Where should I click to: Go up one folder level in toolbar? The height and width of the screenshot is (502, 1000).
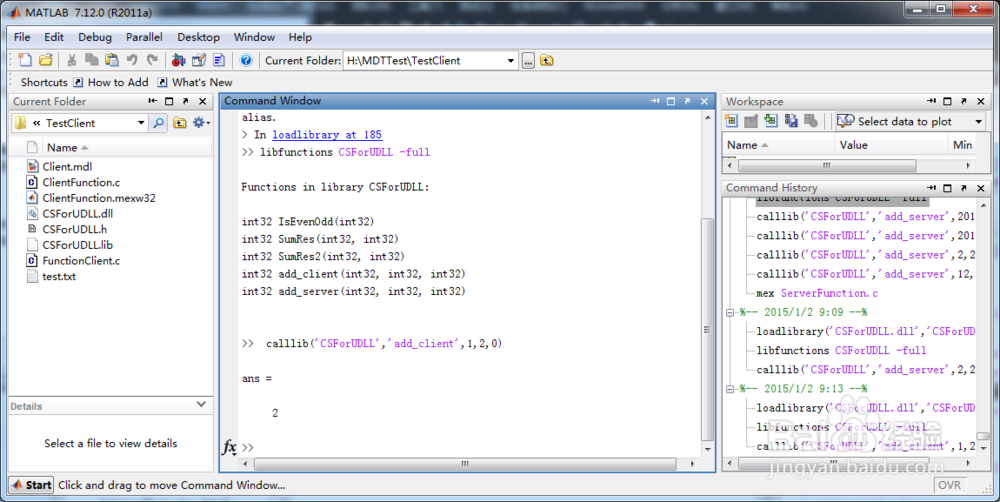pyautogui.click(x=547, y=61)
